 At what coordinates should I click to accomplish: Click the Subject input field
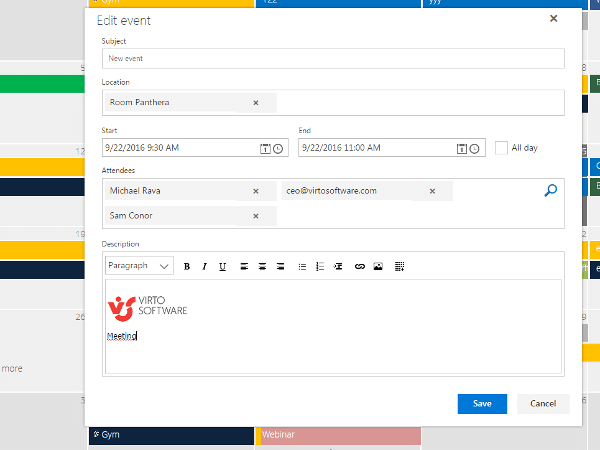tap(333, 59)
